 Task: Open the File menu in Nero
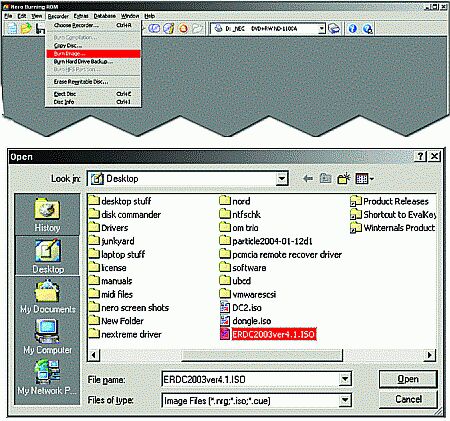[8, 16]
